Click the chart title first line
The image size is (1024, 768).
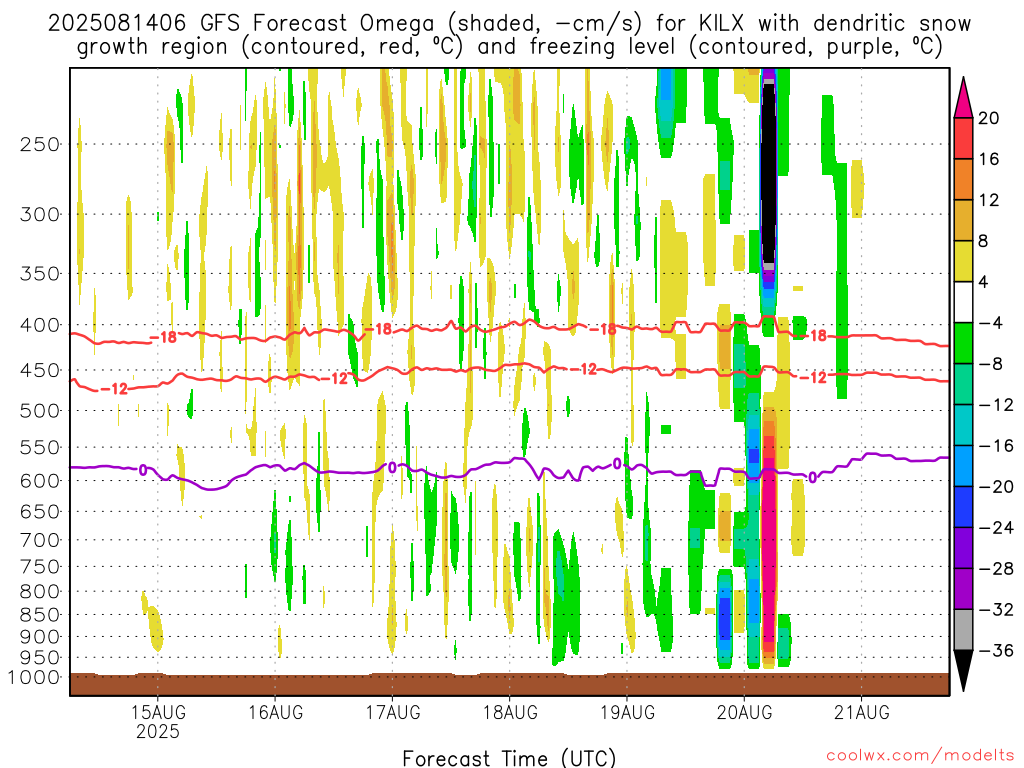click(x=509, y=23)
